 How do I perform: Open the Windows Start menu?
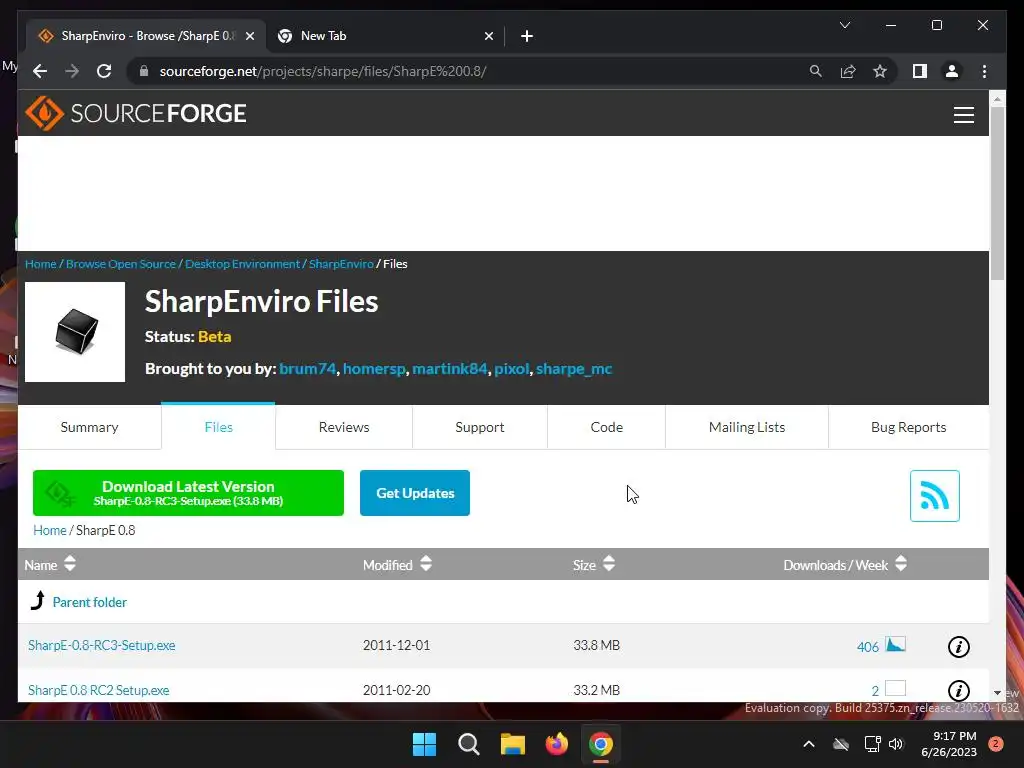coord(424,744)
